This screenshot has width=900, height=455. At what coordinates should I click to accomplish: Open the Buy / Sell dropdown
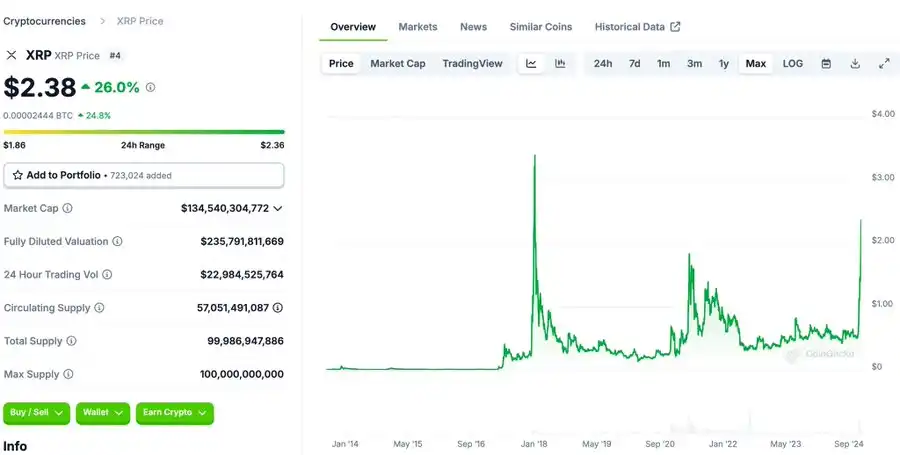[x=37, y=412]
